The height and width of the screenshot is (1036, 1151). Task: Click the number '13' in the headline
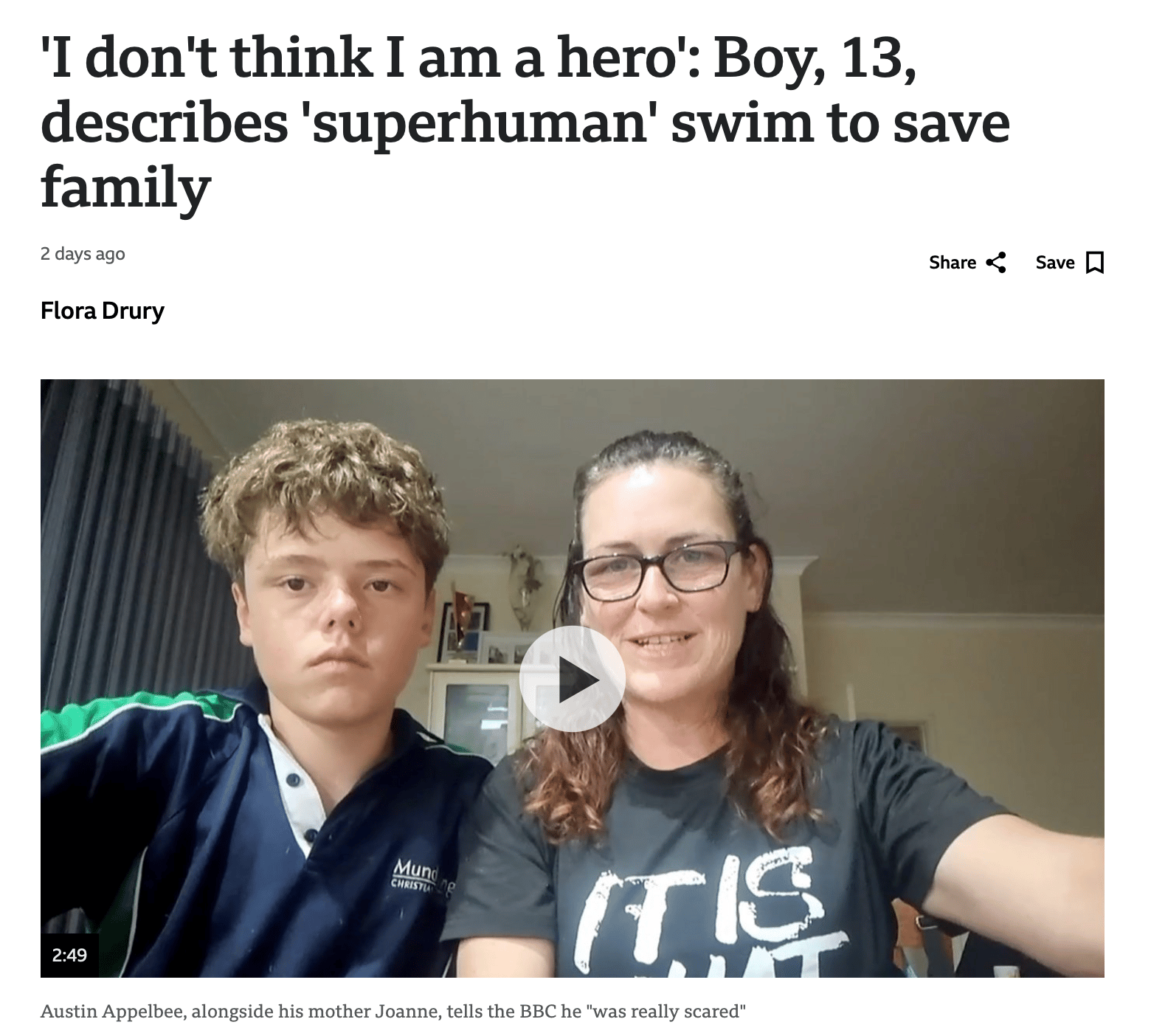871,59
